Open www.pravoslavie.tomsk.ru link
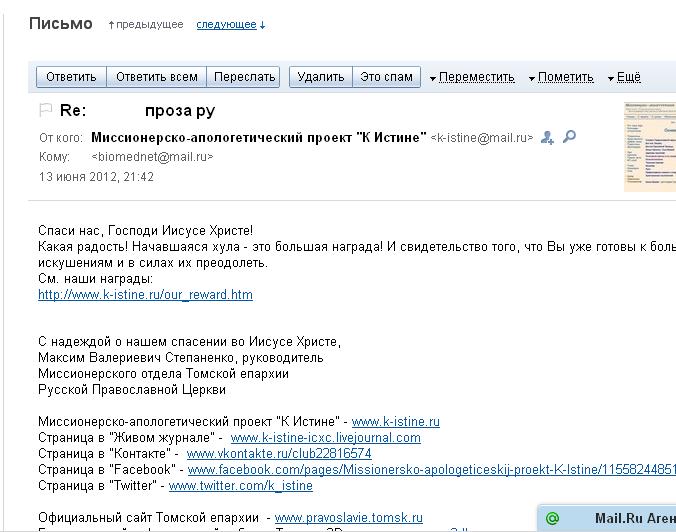Image resolution: width=676 pixels, height=532 pixels. point(349,517)
